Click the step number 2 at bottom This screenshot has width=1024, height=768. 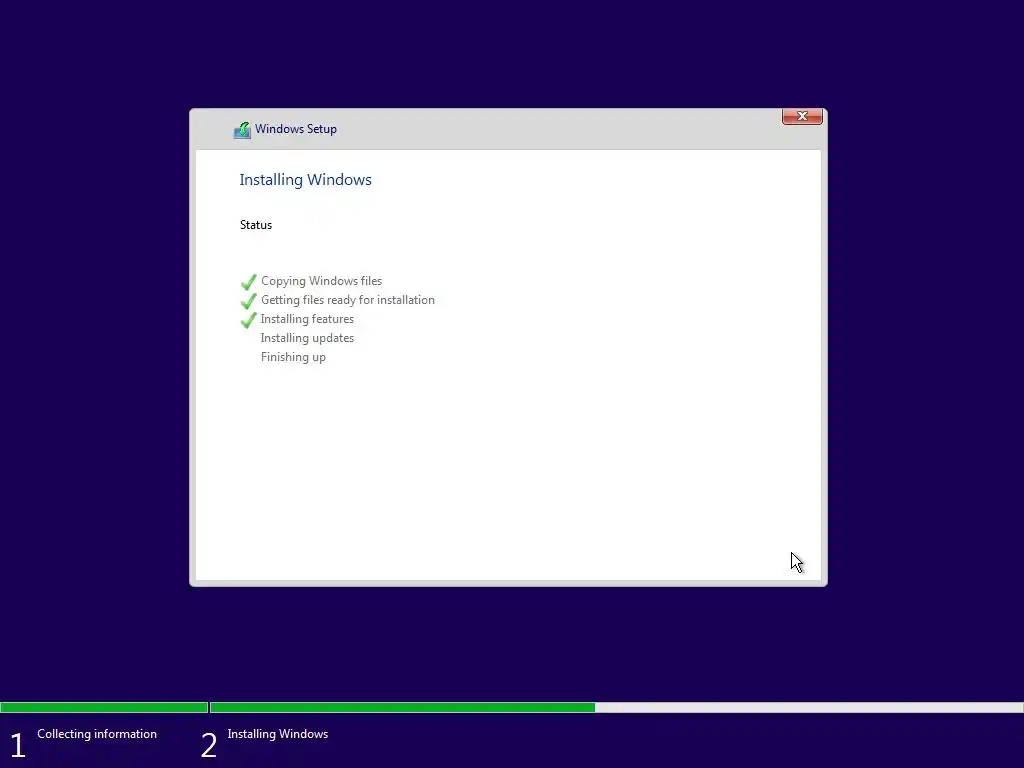(208, 746)
